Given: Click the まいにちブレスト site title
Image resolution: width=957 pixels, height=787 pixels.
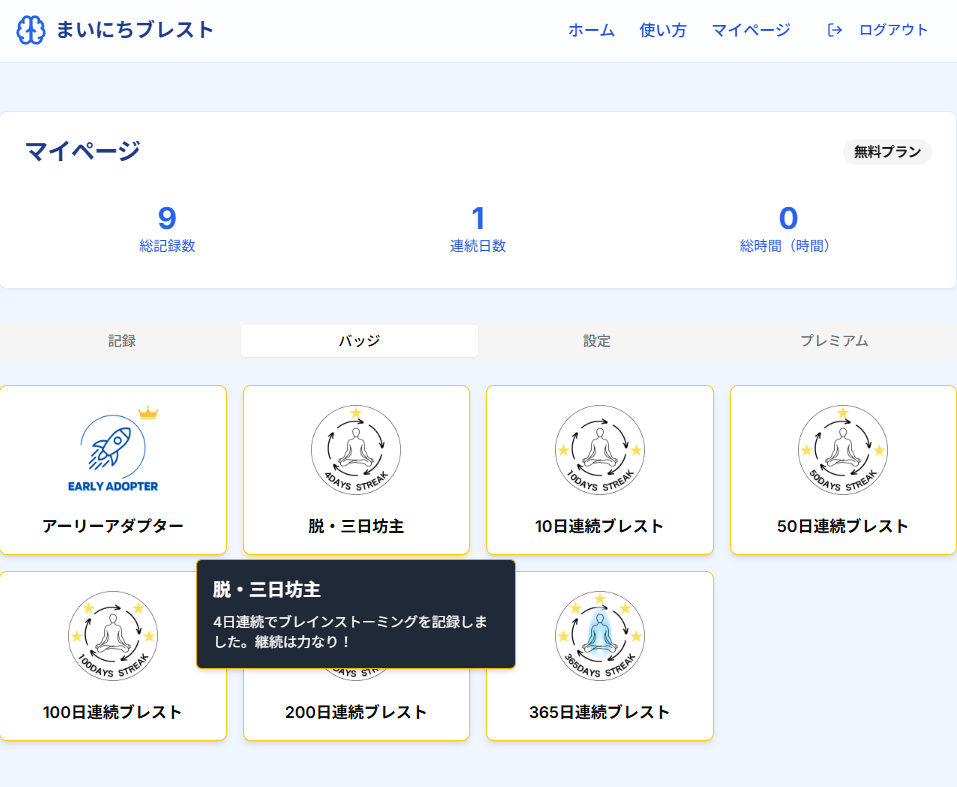Looking at the screenshot, I should [x=135, y=30].
